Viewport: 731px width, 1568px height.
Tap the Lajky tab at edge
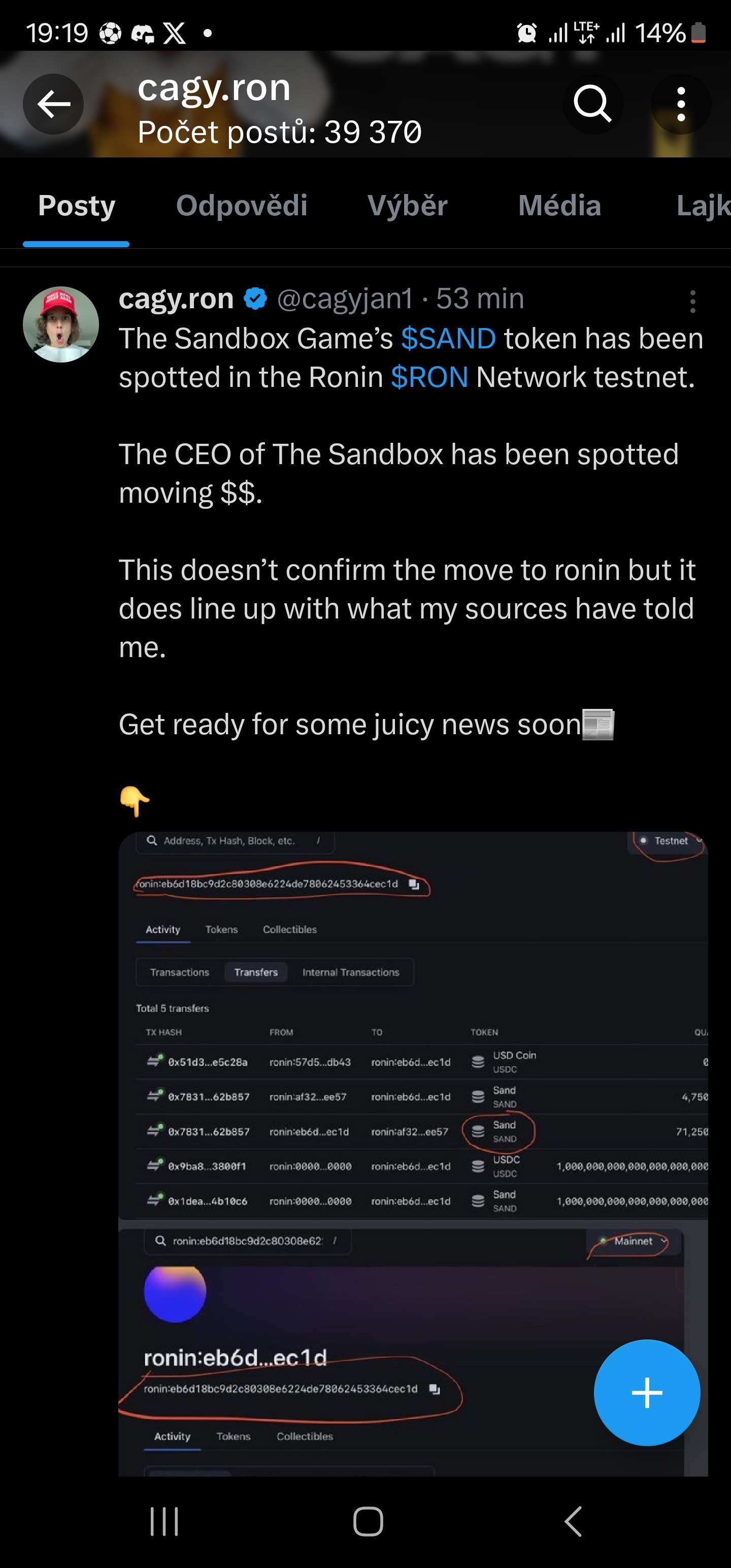click(x=703, y=206)
